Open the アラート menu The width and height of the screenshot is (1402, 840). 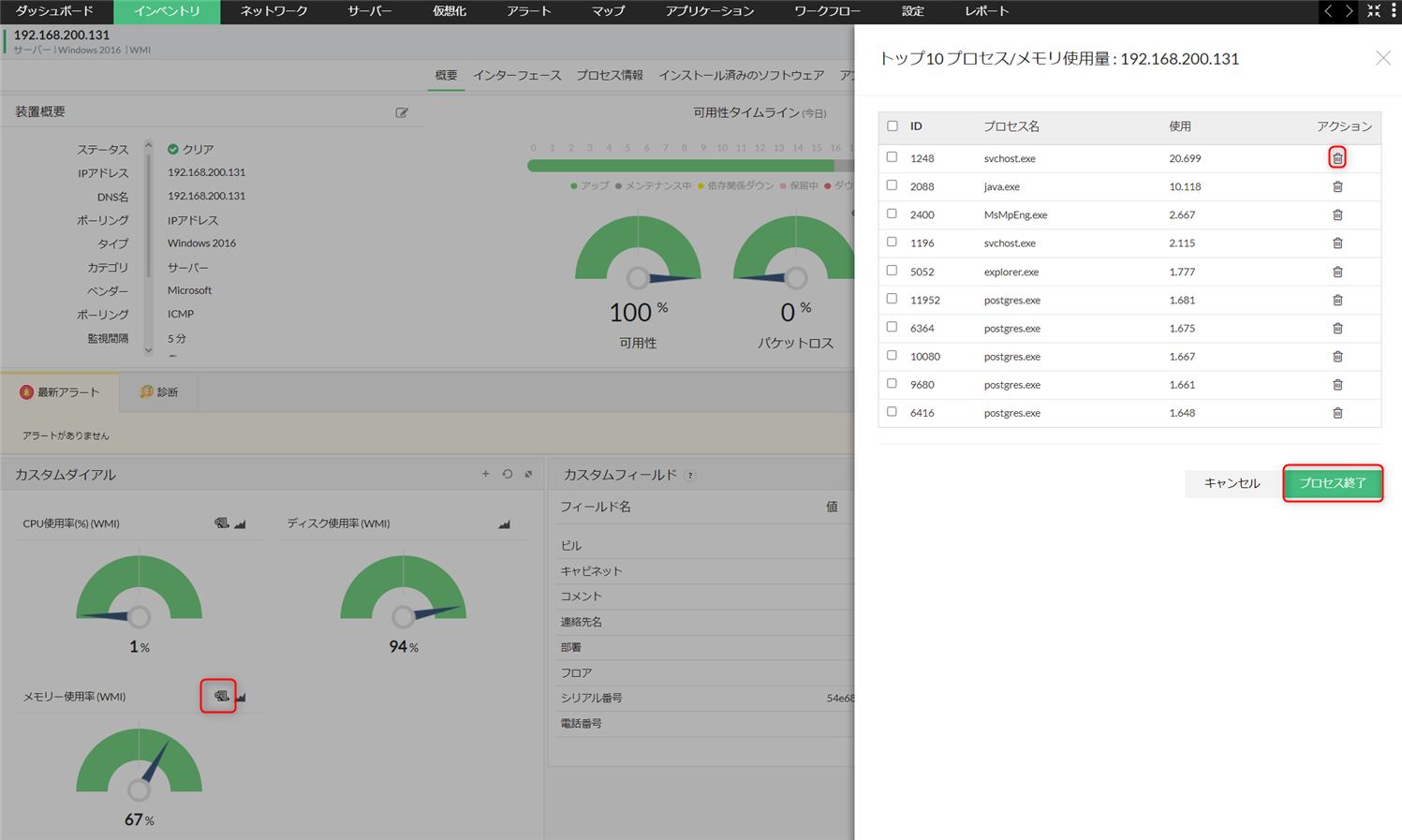[528, 11]
